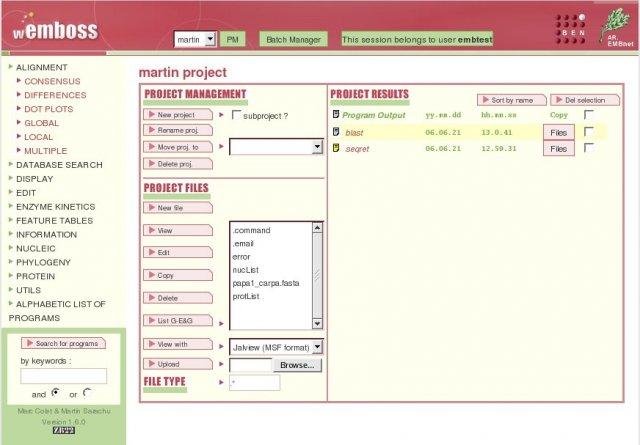Click the W3C validation badge
Screen dimensions: 640x445
tap(64, 430)
